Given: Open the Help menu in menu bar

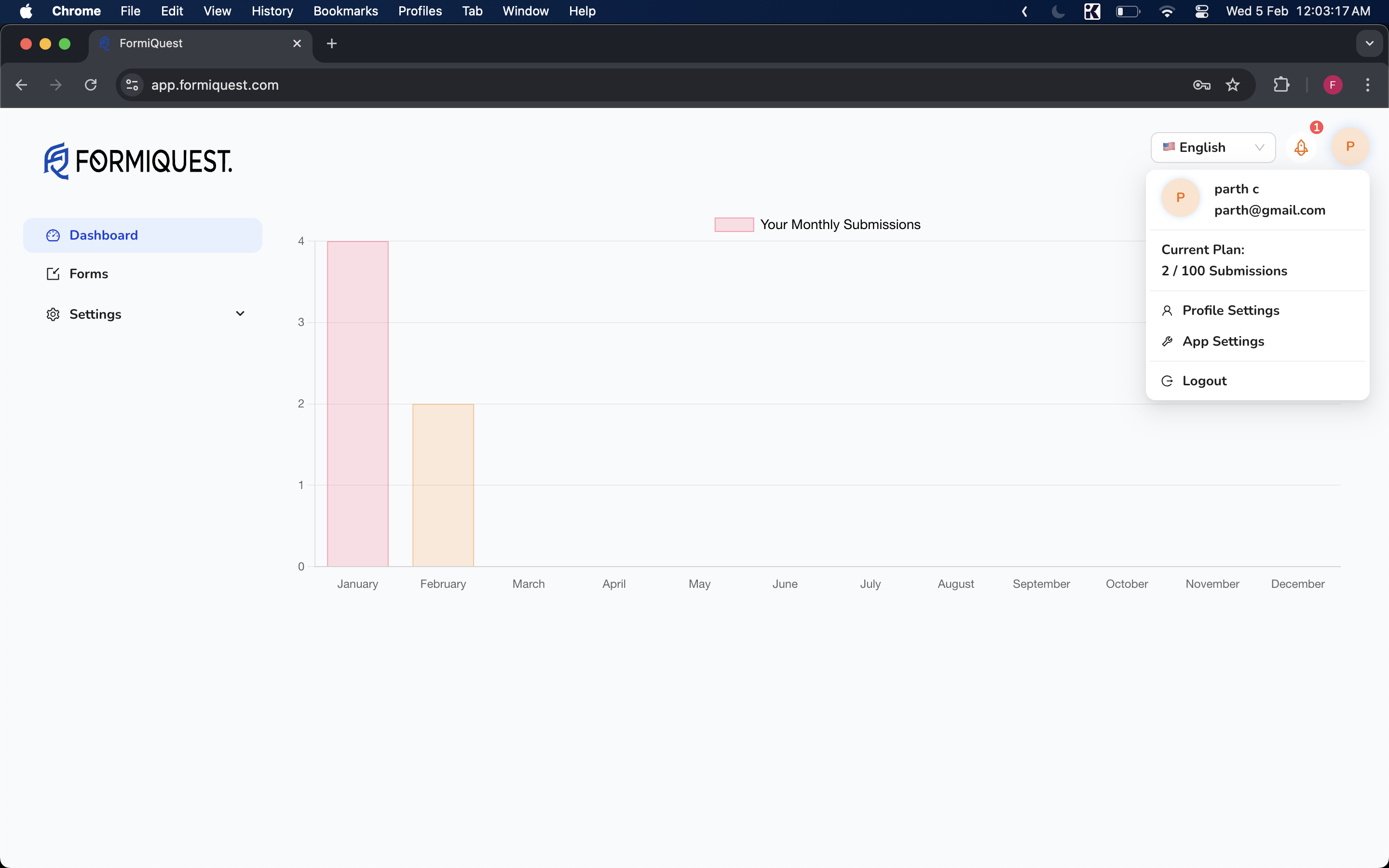Looking at the screenshot, I should (582, 11).
